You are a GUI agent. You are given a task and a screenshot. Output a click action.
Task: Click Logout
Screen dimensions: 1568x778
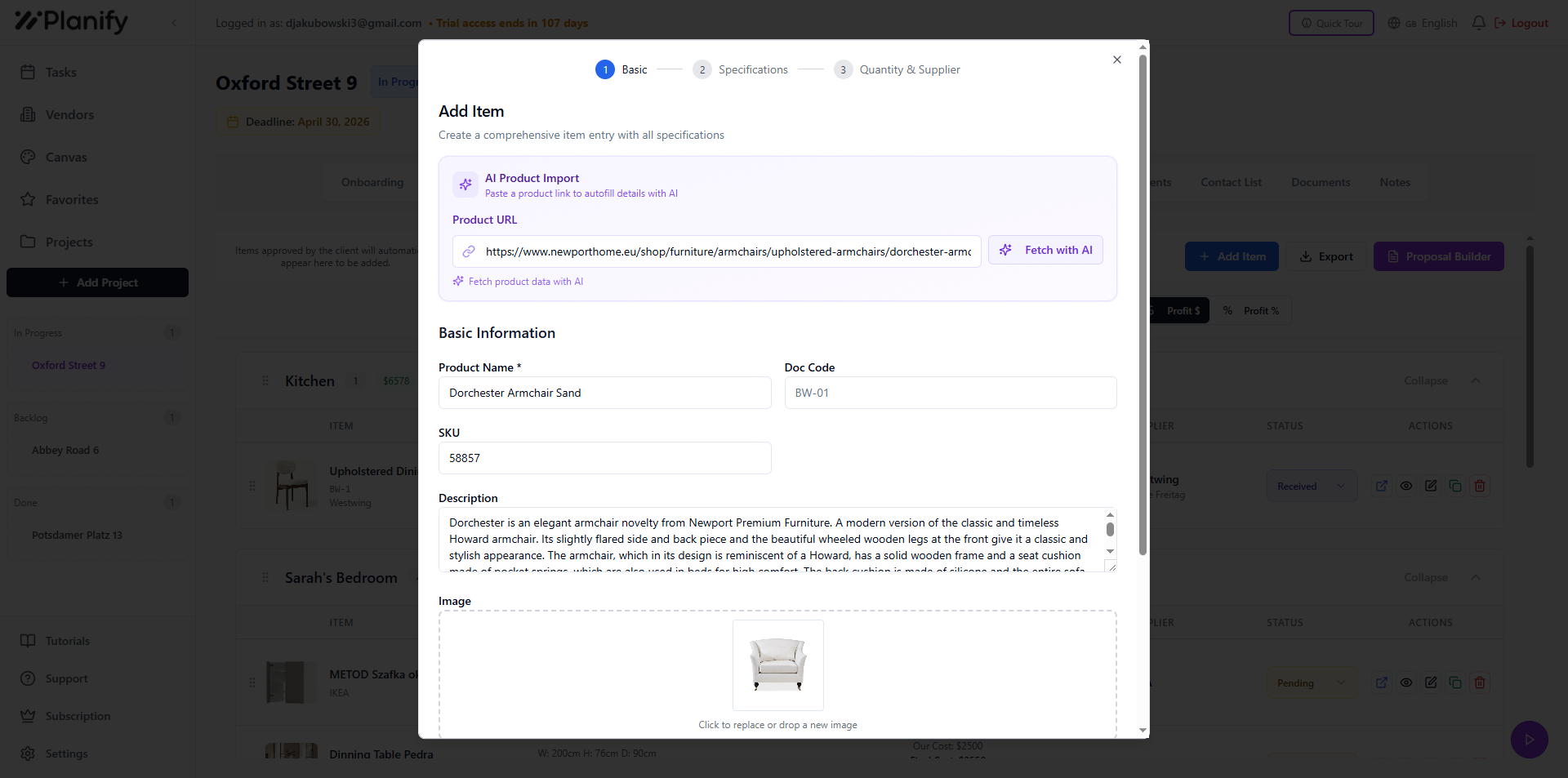coord(1521,23)
